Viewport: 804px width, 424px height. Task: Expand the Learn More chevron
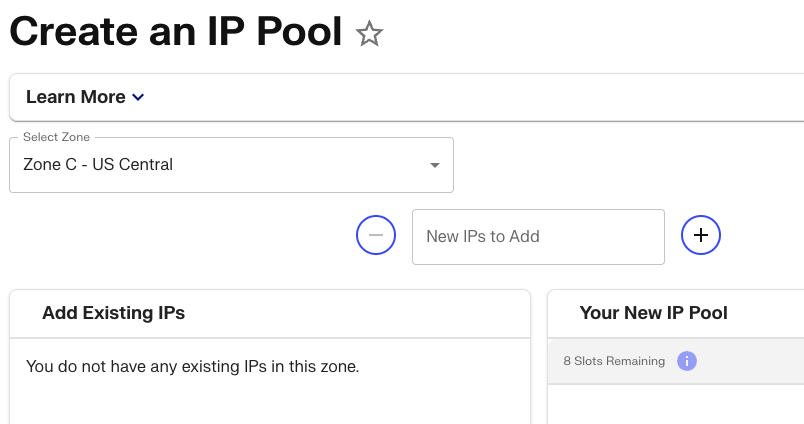point(138,97)
